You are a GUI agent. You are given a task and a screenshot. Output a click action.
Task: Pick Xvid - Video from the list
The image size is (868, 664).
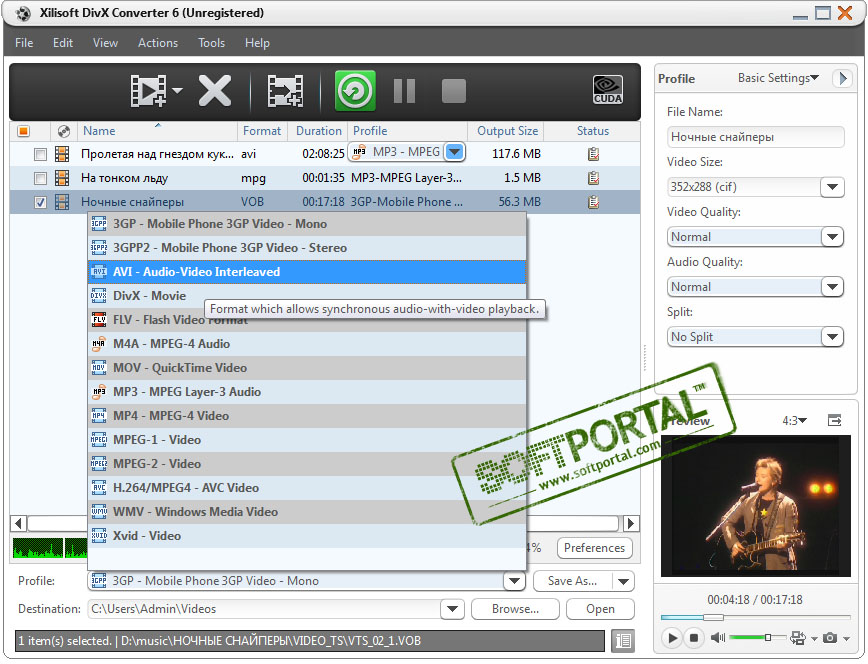[x=307, y=536]
